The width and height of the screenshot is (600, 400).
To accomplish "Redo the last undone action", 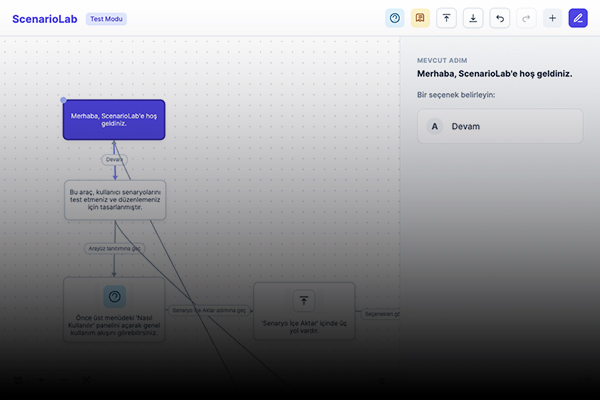I will [x=526, y=18].
